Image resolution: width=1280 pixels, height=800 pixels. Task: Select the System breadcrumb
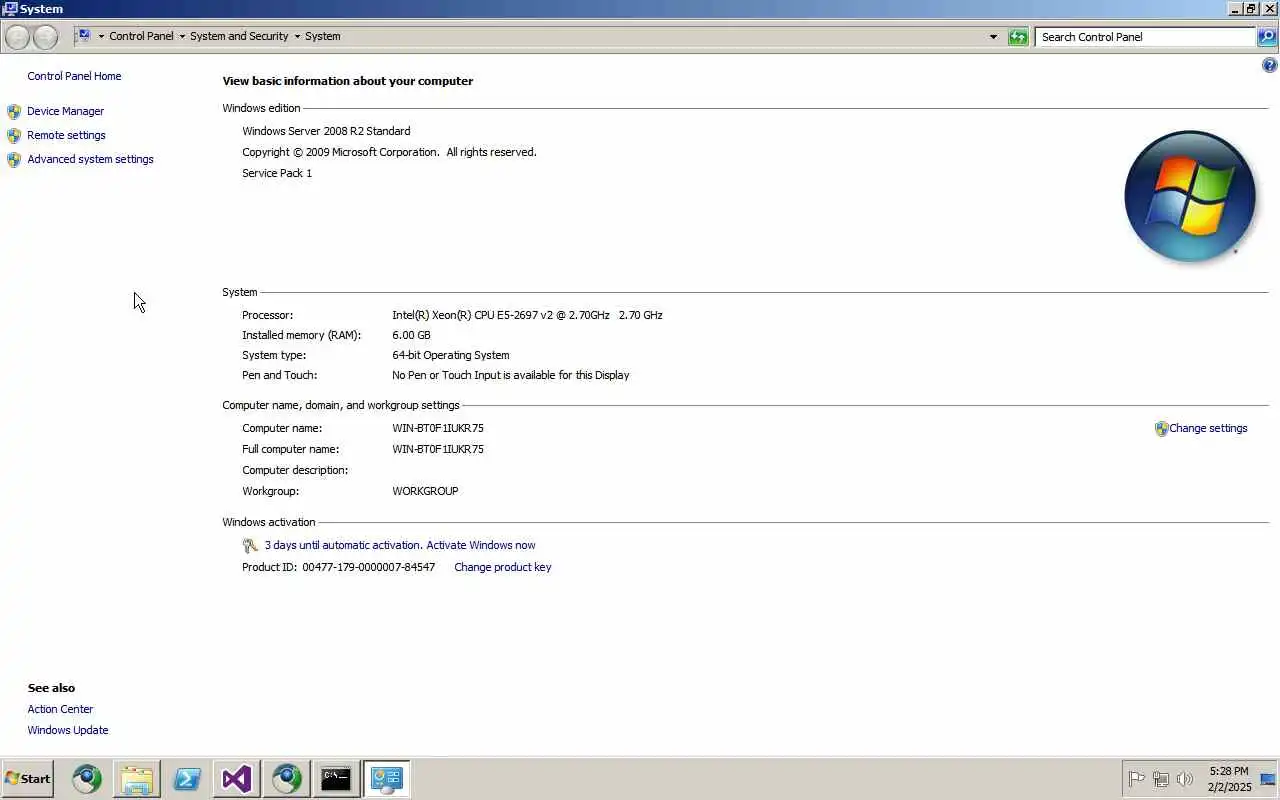click(x=322, y=36)
